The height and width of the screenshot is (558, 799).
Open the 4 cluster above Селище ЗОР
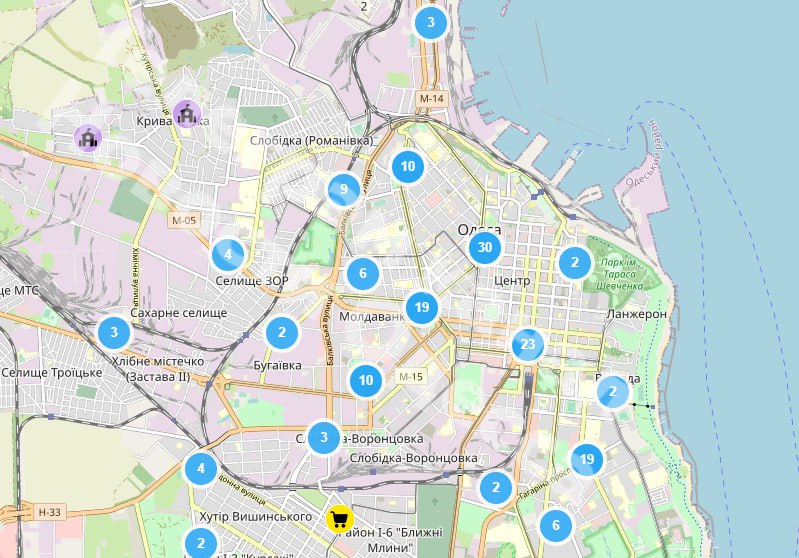tap(228, 254)
